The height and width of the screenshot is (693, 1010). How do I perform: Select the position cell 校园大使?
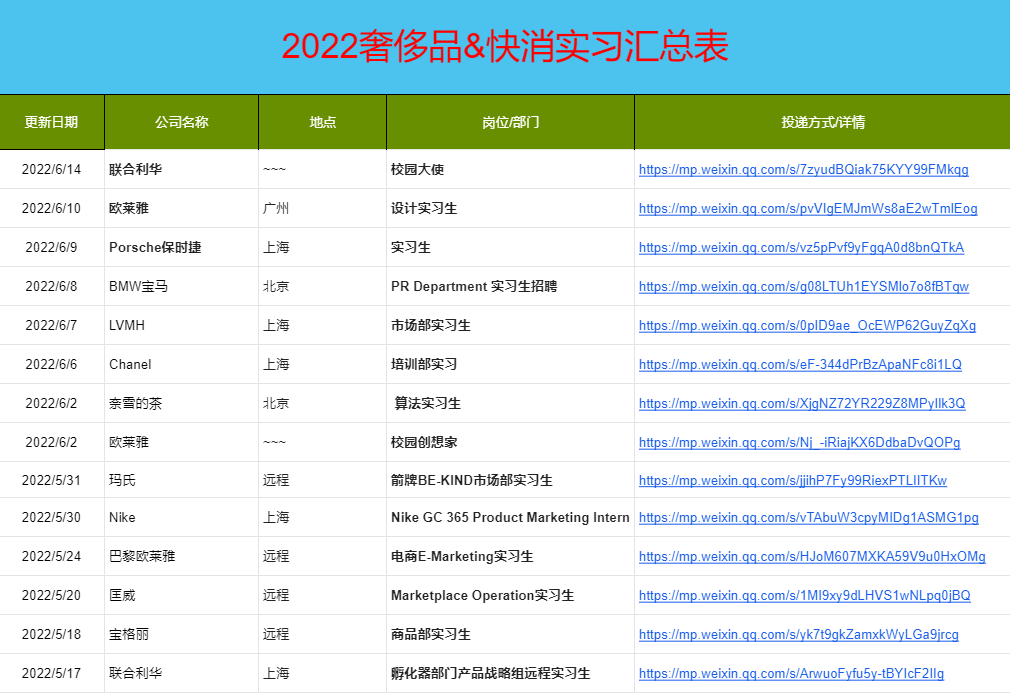coord(511,169)
